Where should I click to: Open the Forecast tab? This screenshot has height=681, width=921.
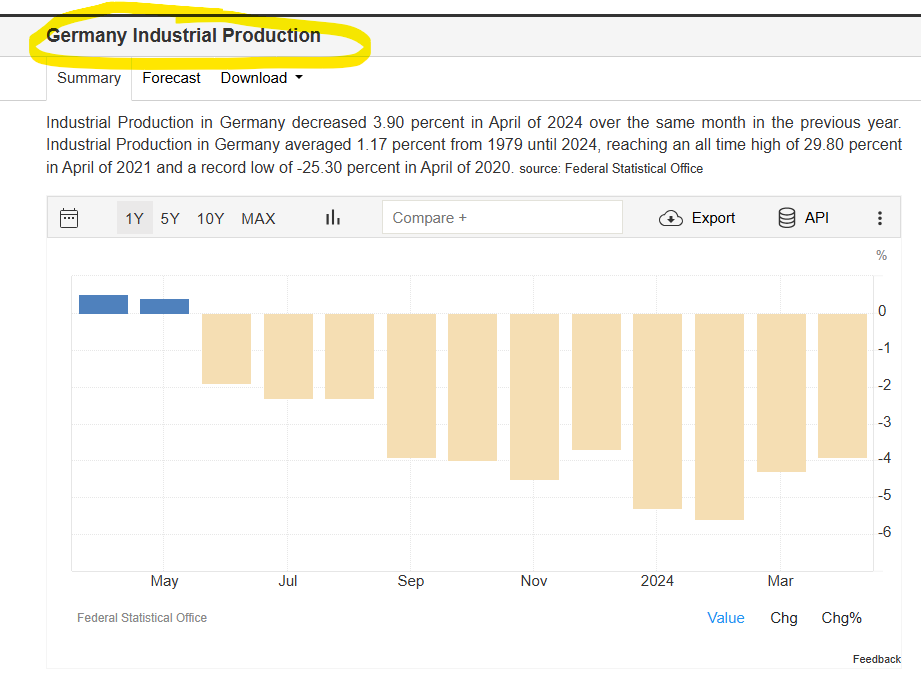pos(171,78)
